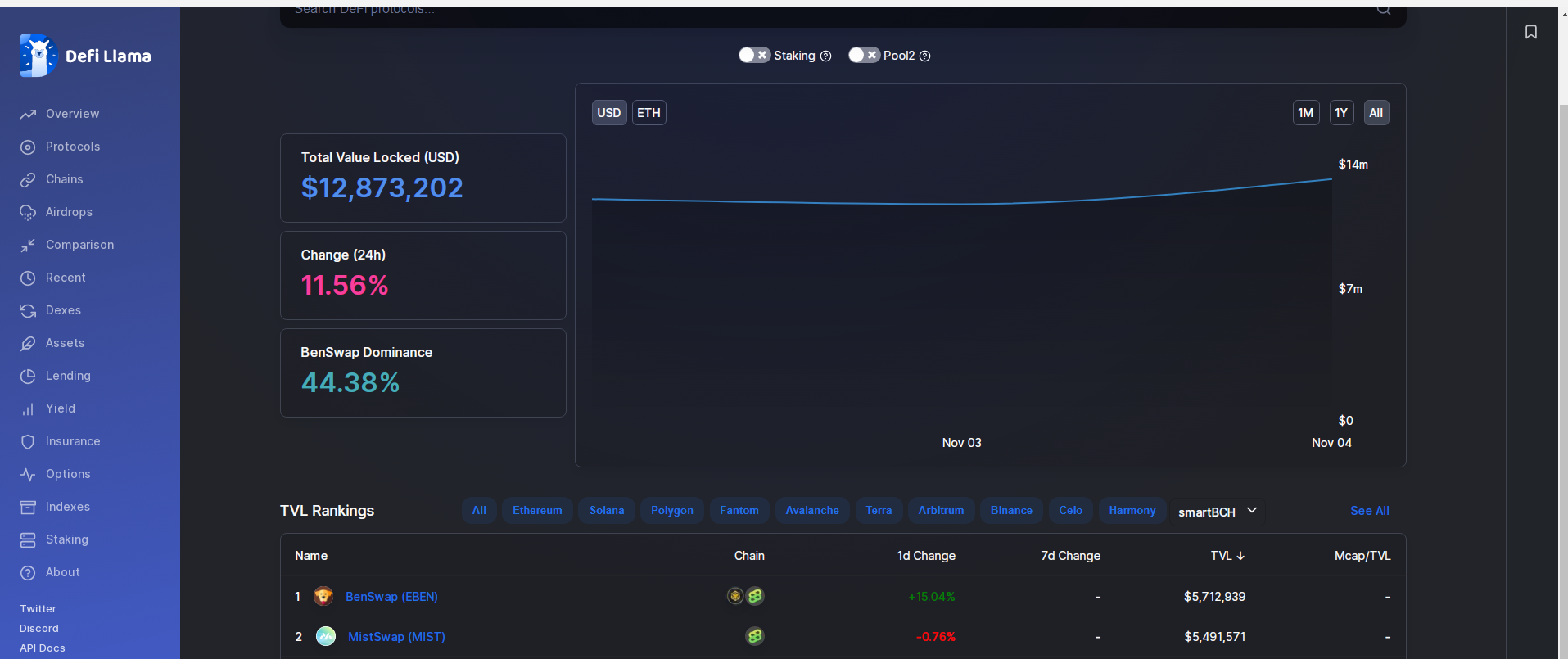
Task: Click the Staking server icon
Action: (28, 539)
